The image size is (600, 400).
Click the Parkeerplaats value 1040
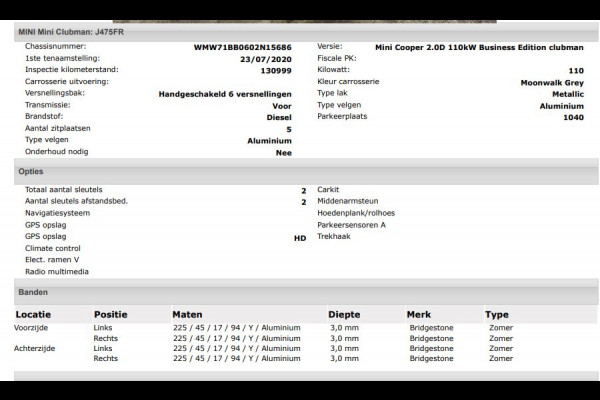pyautogui.click(x=573, y=117)
